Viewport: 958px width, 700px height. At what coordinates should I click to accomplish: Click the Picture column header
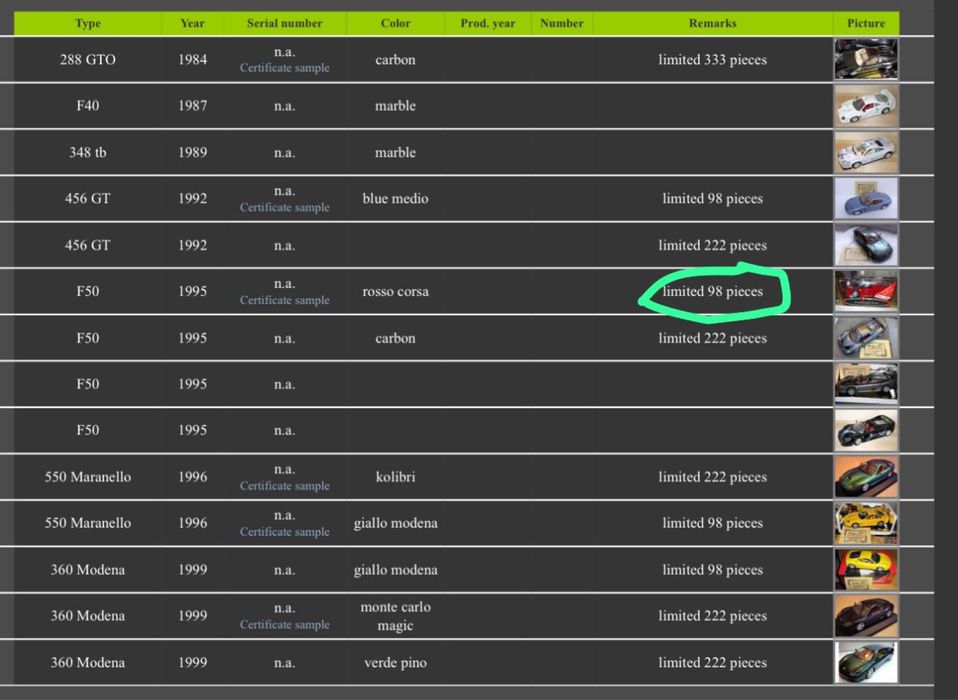[866, 23]
